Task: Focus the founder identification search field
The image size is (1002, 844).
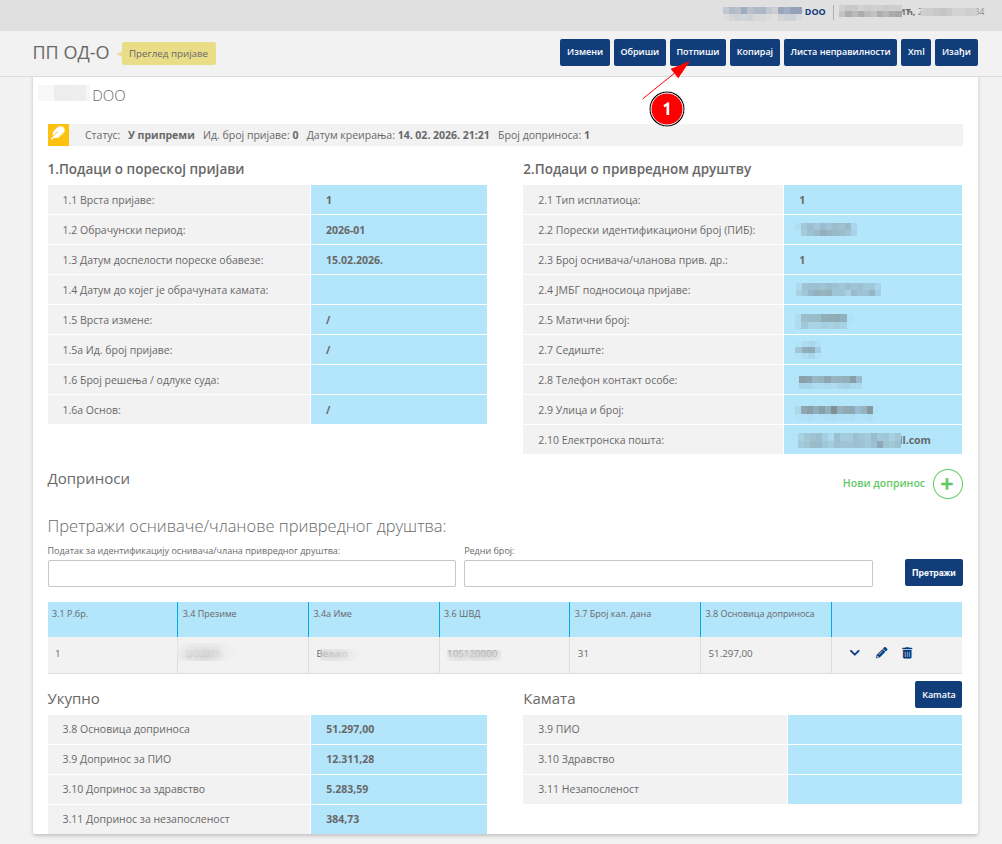Action: pyautogui.click(x=252, y=573)
